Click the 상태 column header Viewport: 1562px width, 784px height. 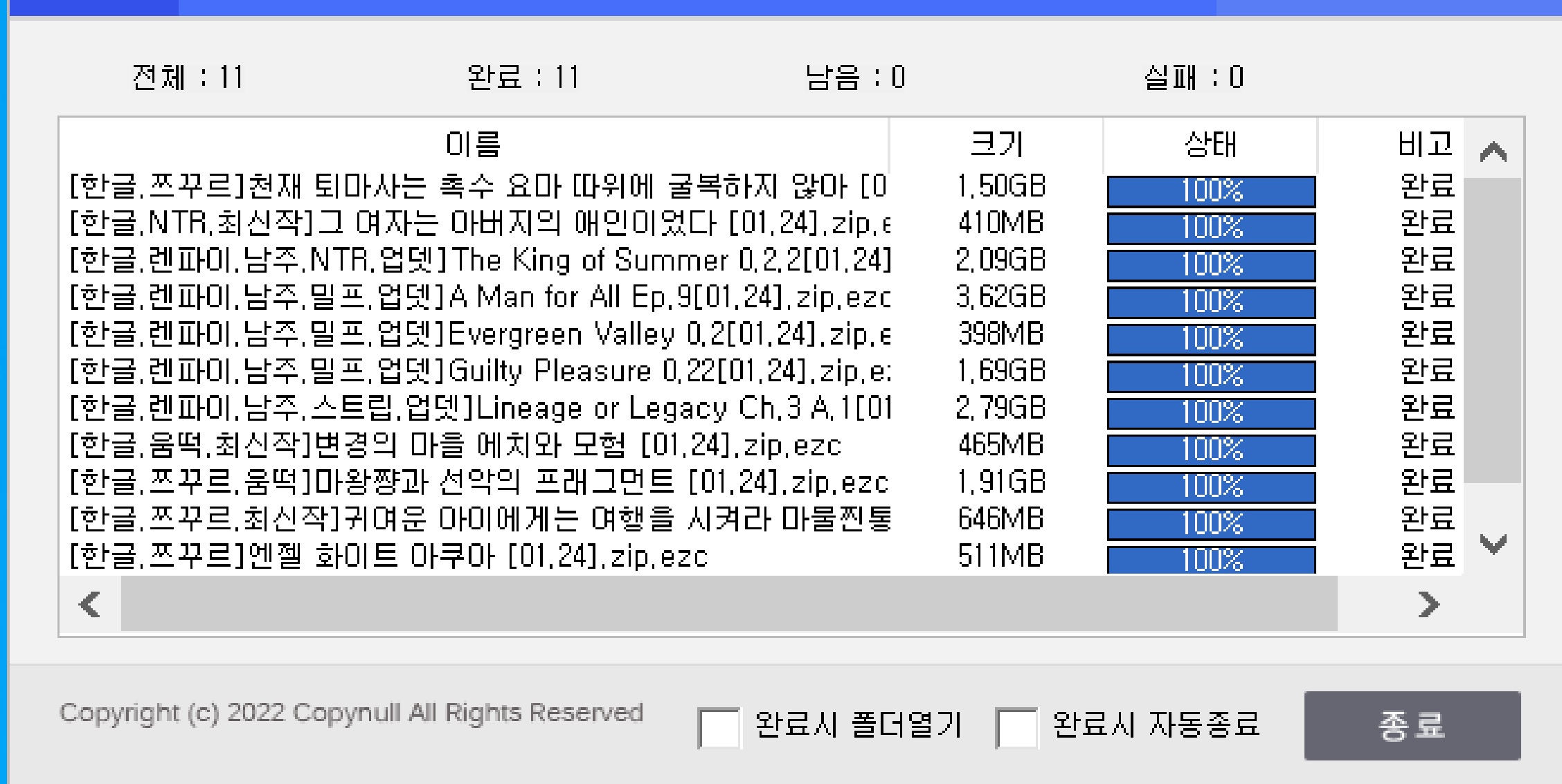[1210, 145]
